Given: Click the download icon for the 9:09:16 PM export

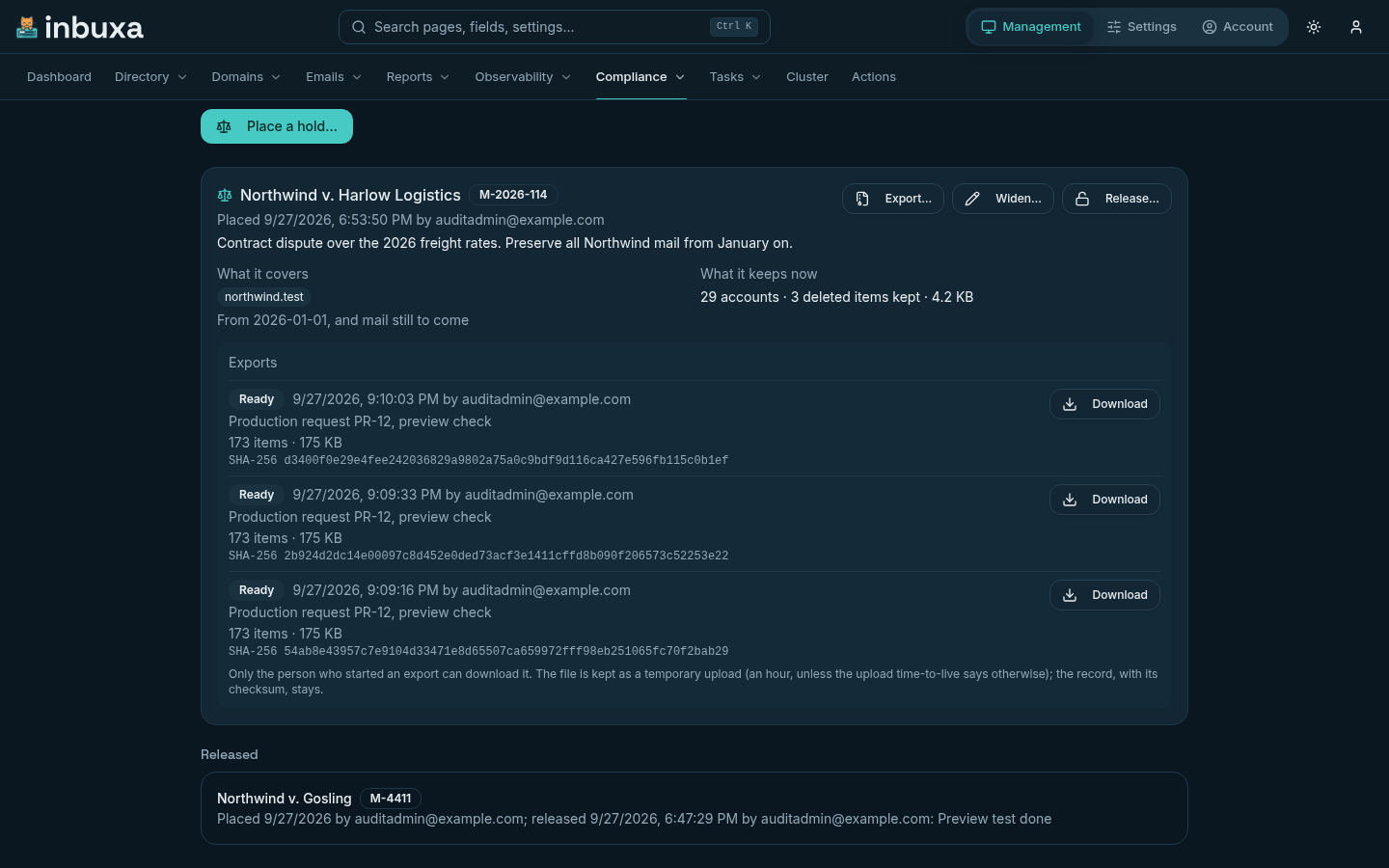Looking at the screenshot, I should click(1070, 595).
